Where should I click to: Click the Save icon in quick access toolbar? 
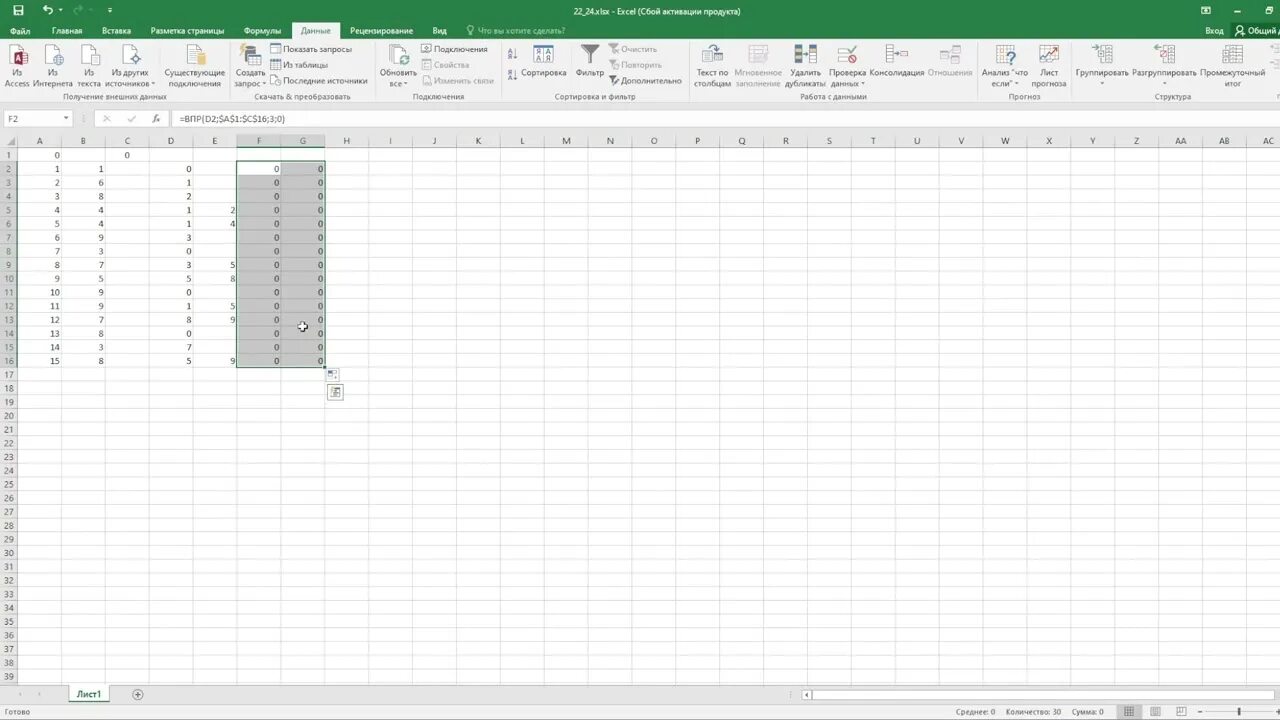click(18, 10)
